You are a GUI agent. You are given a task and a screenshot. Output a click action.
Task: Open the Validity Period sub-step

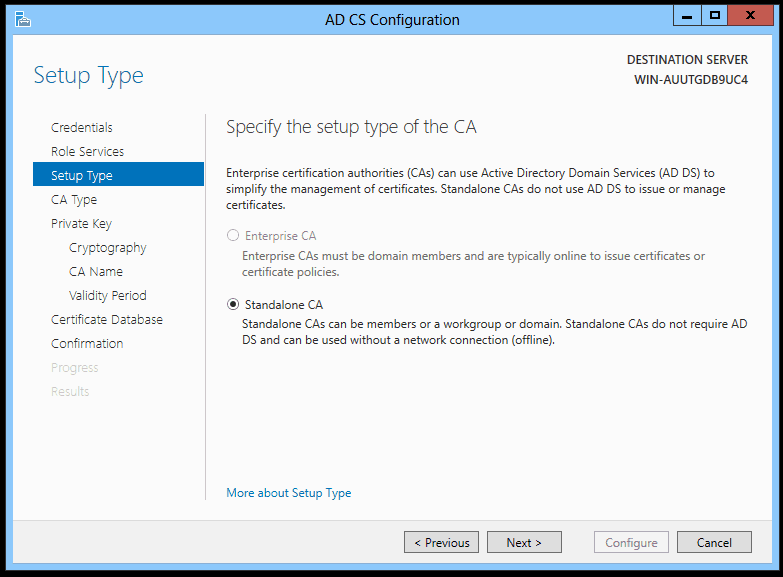click(x=108, y=295)
